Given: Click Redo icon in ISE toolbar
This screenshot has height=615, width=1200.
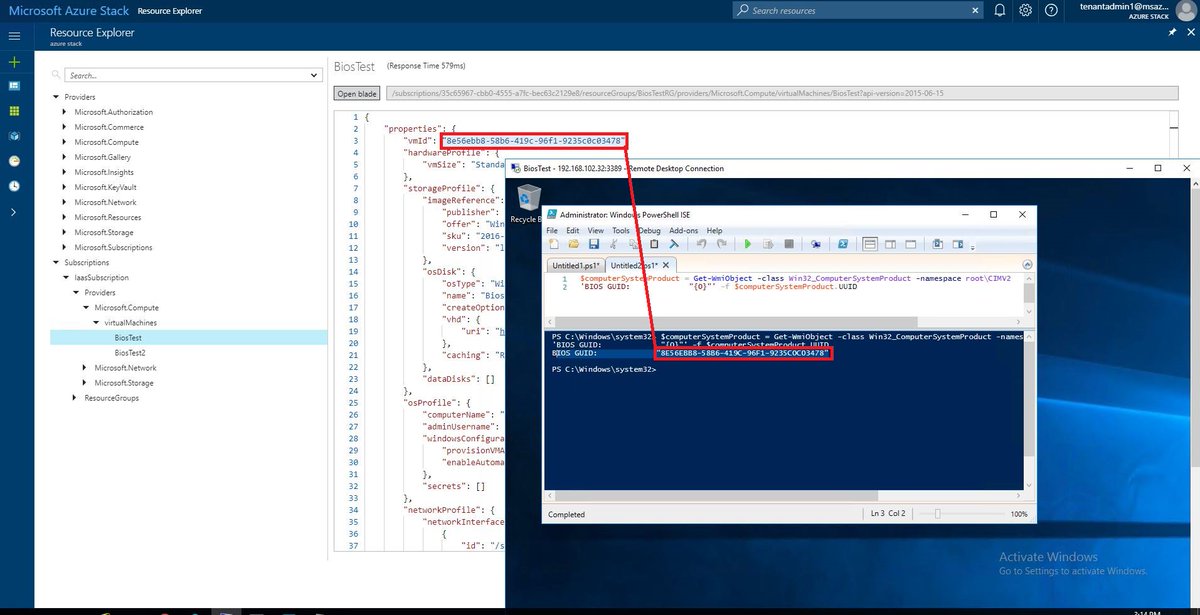Looking at the screenshot, I should (x=720, y=244).
